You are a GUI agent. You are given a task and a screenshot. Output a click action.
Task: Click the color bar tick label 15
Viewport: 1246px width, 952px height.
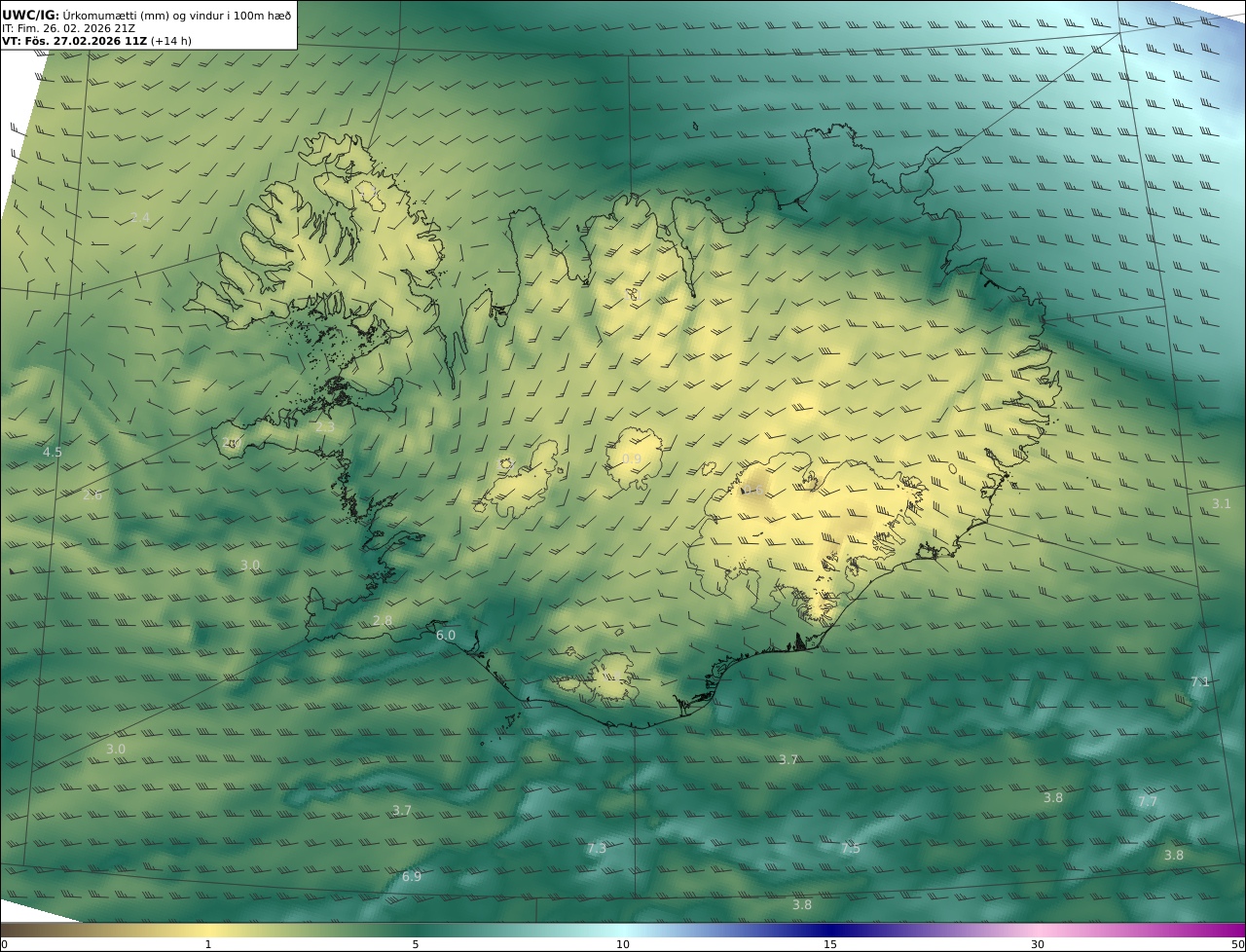pos(830,944)
